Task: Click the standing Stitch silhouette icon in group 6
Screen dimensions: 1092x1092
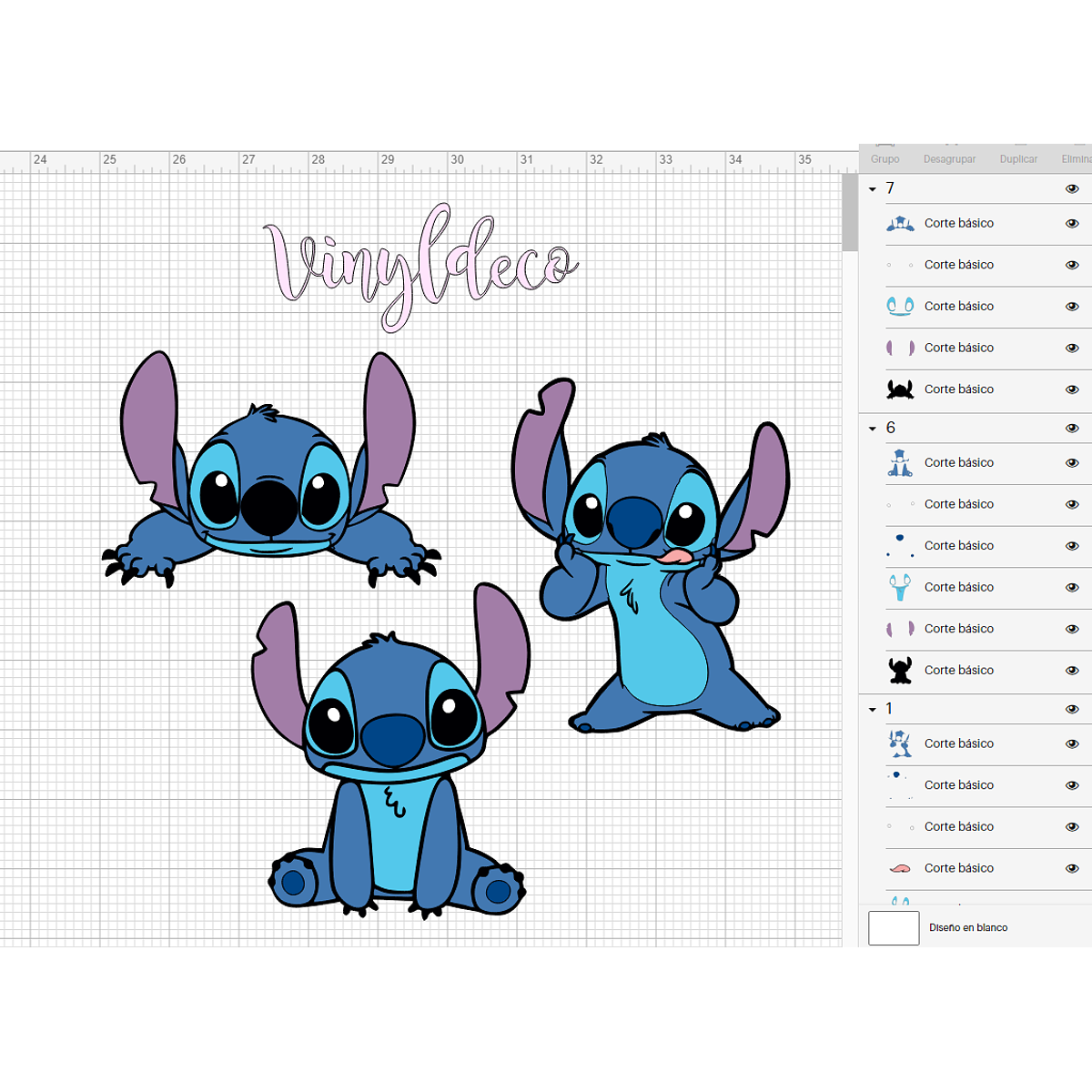Action: click(x=900, y=462)
